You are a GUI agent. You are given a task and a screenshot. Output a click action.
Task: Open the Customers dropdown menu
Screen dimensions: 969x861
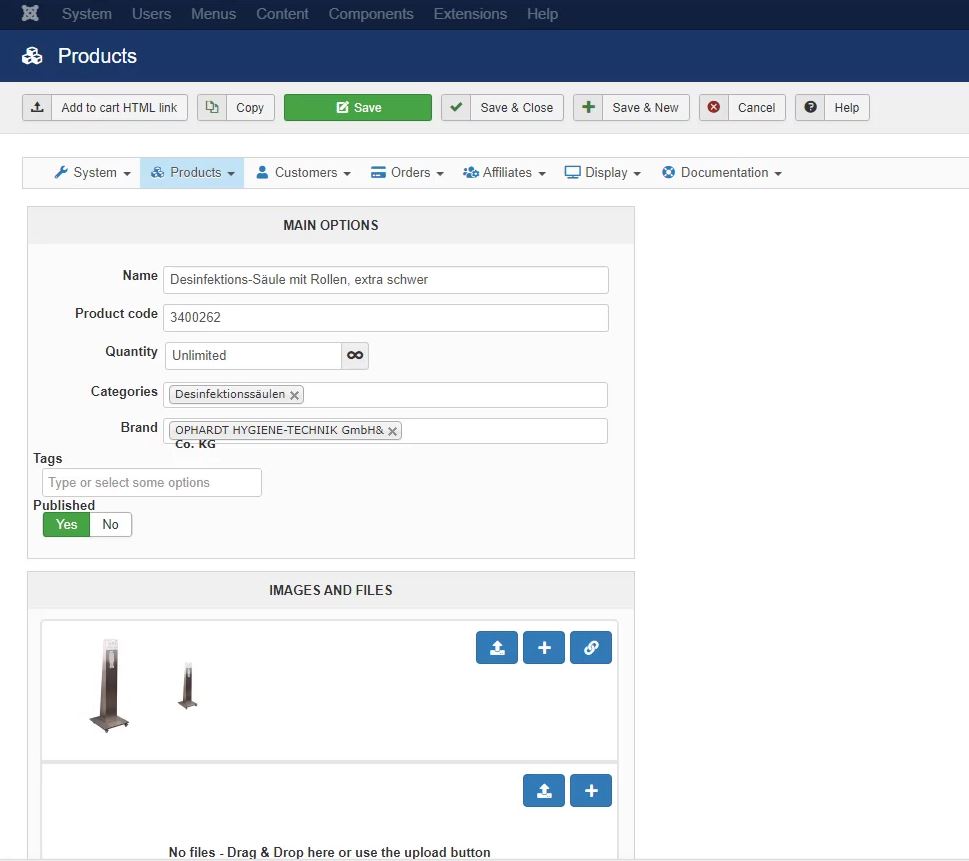tap(303, 172)
